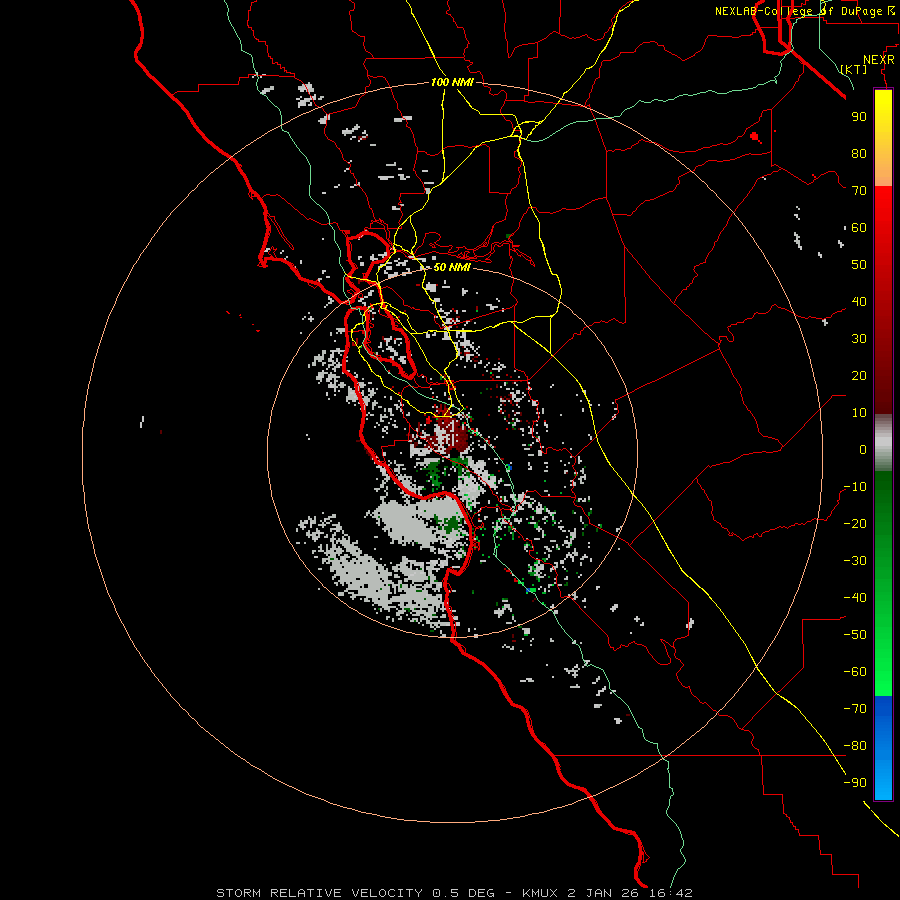Click the -70 value on the velocity scale
Screen dimensions: 900x900
[x=855, y=709]
